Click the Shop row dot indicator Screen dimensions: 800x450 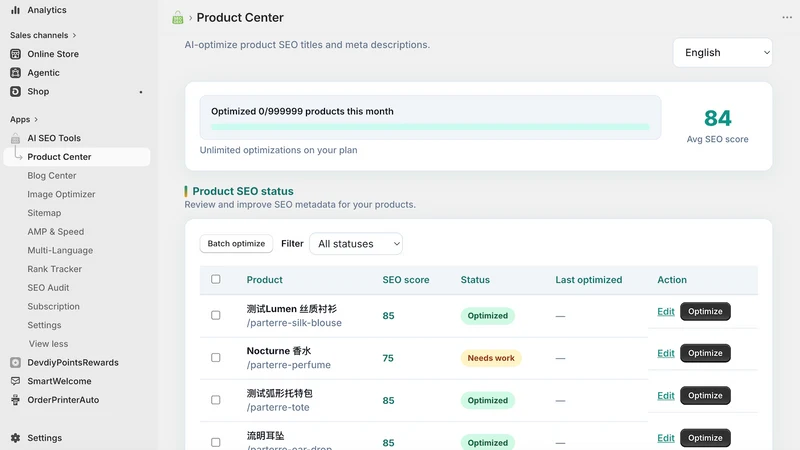click(x=141, y=92)
